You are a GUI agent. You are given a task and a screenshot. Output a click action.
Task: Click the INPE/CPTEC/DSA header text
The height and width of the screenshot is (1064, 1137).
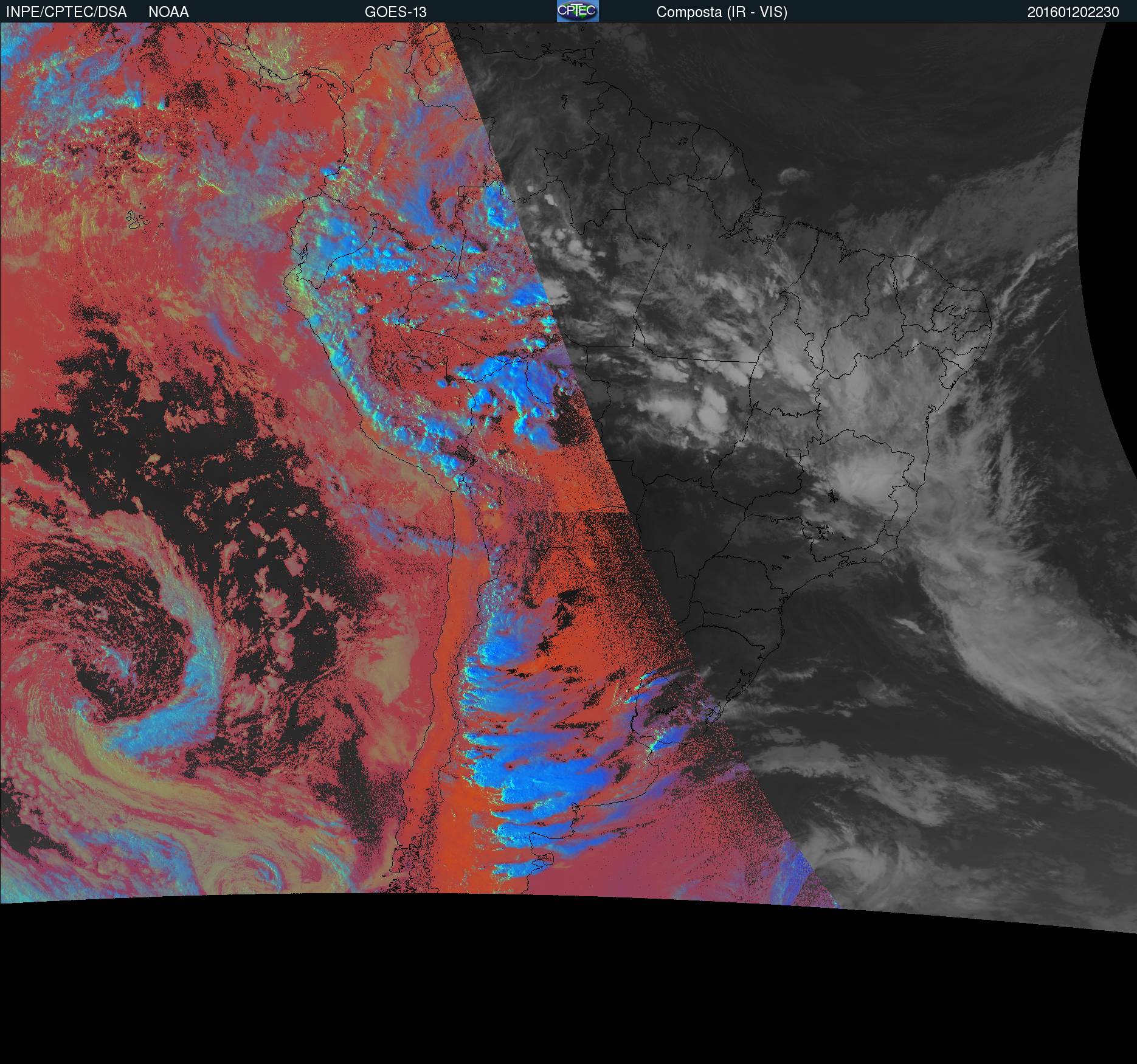(66, 12)
